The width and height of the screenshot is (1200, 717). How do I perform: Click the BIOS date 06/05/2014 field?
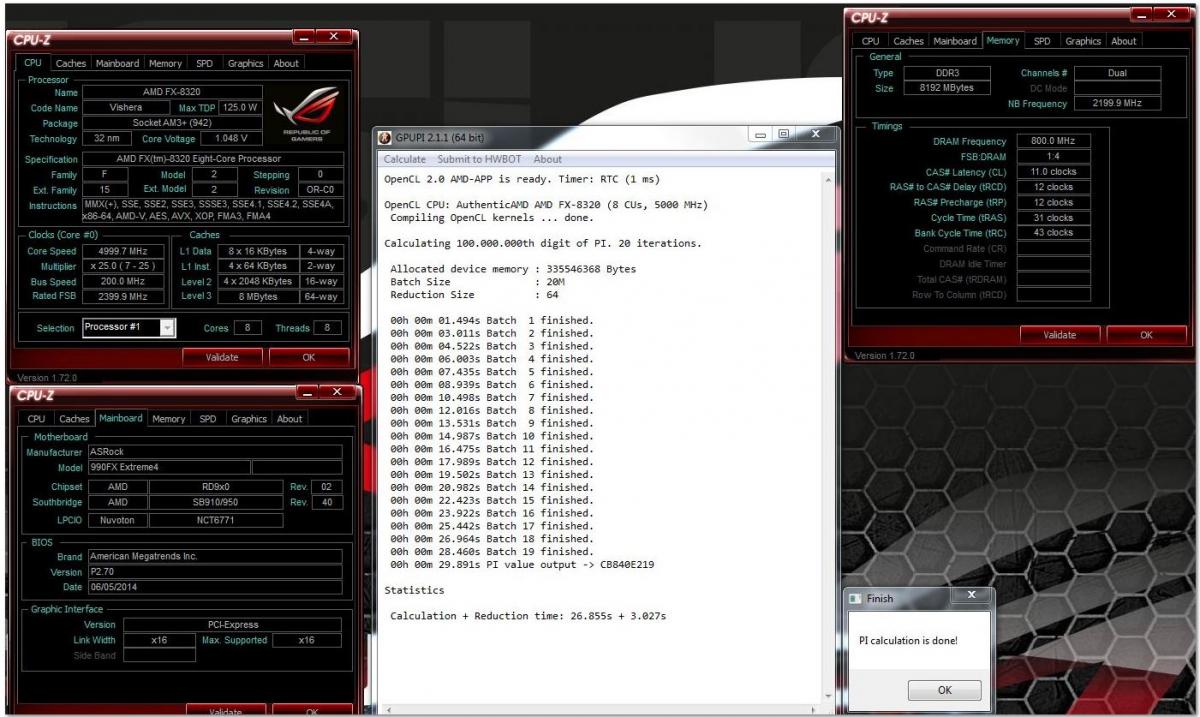coord(214,587)
